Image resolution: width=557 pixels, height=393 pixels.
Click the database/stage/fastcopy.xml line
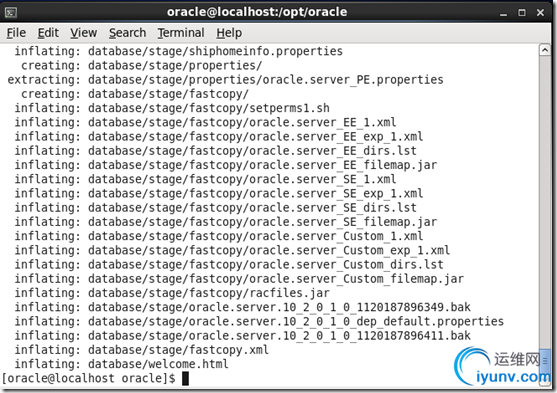(141, 350)
